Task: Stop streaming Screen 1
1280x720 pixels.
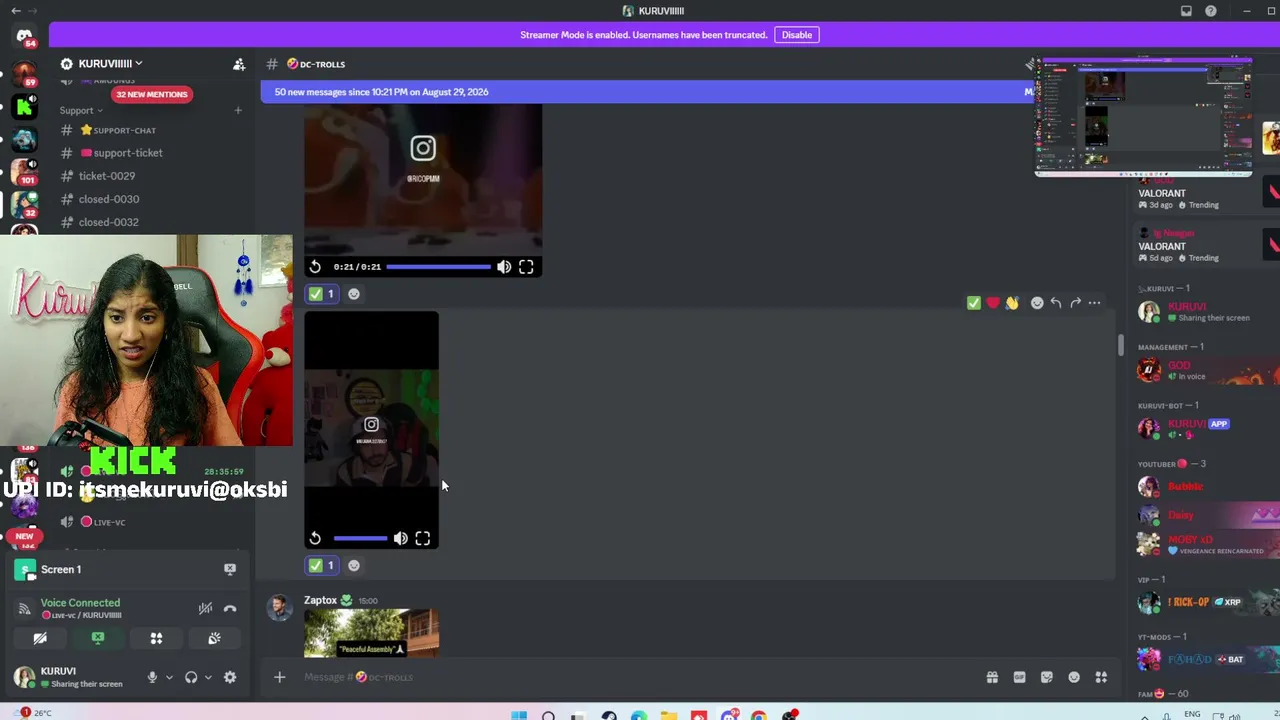Action: pyautogui.click(x=230, y=569)
